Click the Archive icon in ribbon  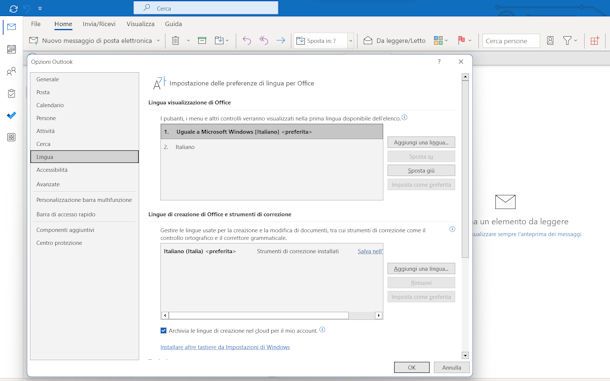click(x=202, y=40)
